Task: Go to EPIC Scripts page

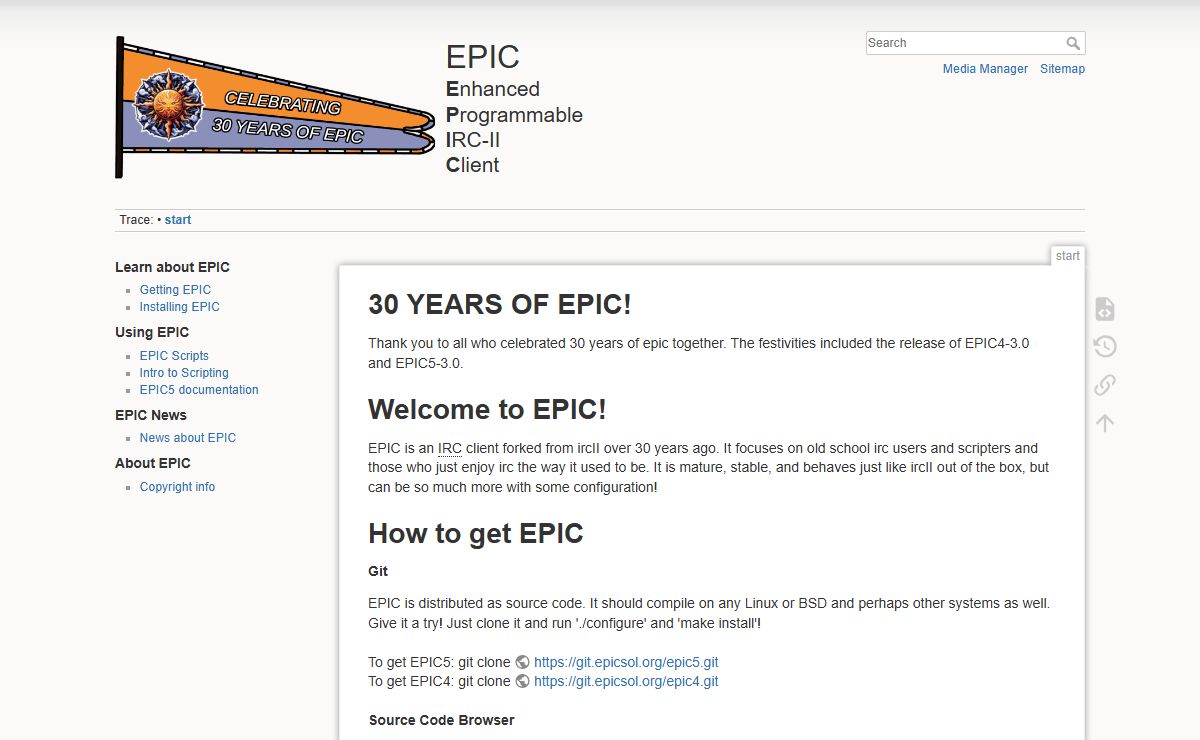Action: pos(174,356)
